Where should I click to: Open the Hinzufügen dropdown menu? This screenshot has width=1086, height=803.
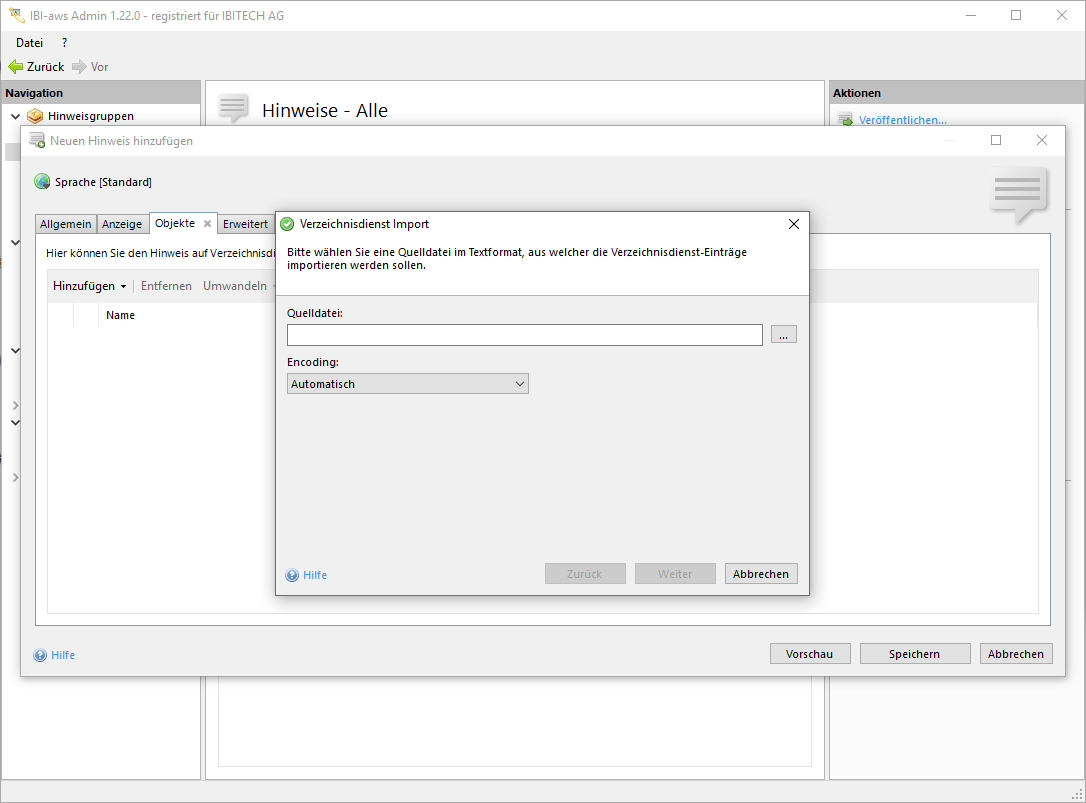(90, 286)
